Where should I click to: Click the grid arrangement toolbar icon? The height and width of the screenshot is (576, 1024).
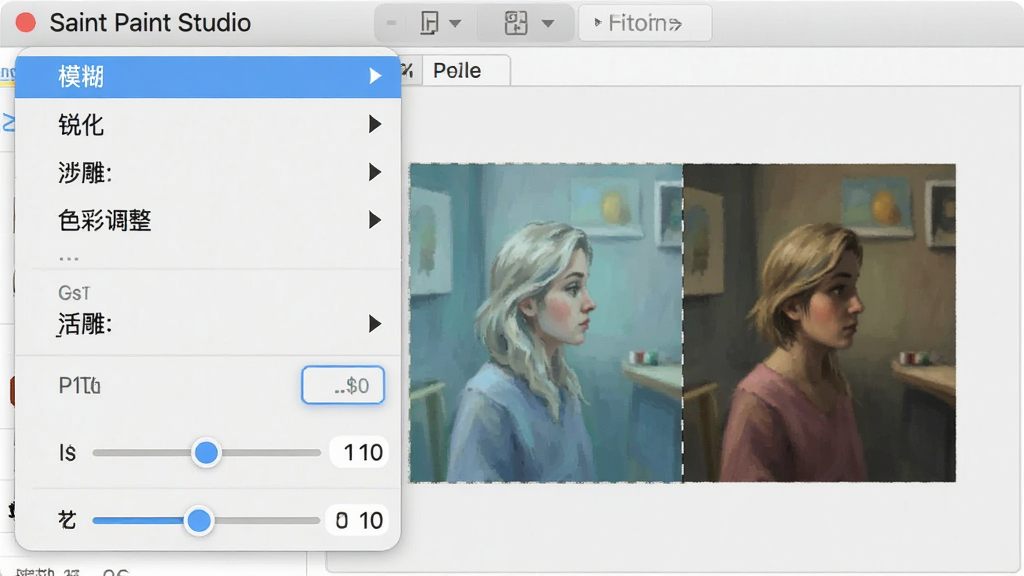(x=516, y=24)
